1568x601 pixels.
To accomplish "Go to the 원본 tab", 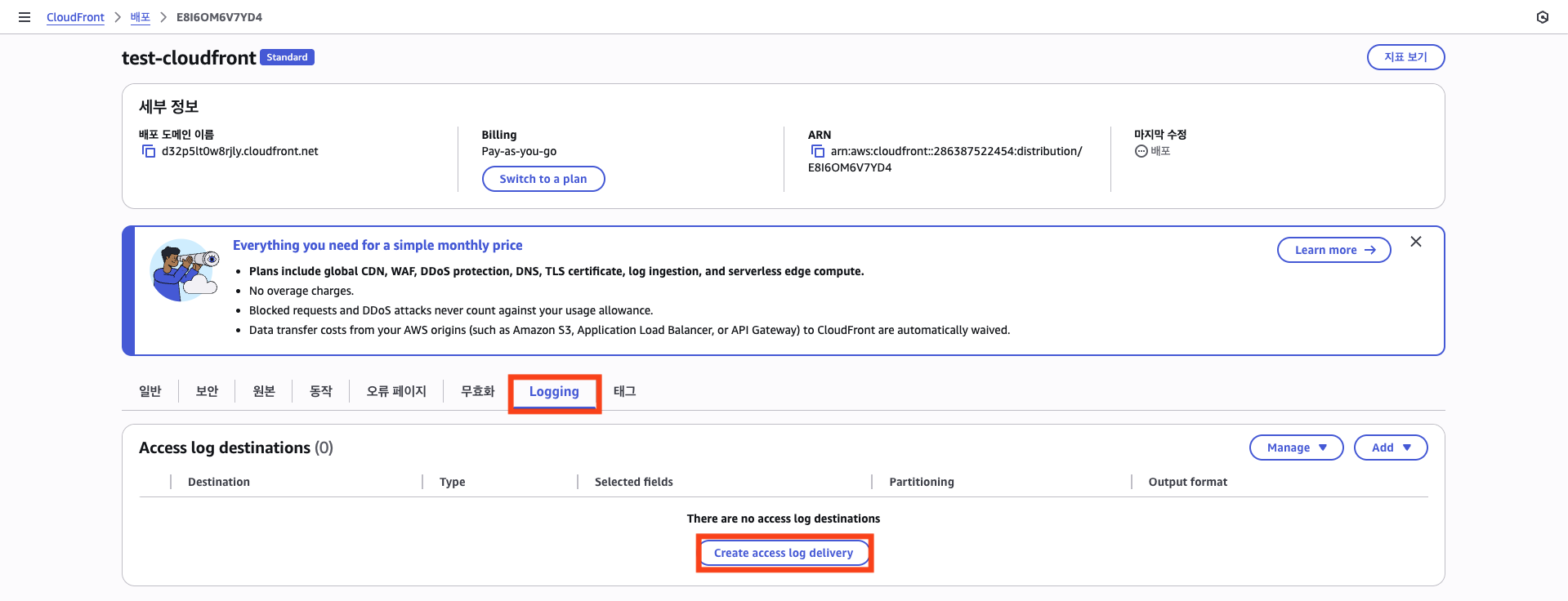I will click(x=264, y=392).
